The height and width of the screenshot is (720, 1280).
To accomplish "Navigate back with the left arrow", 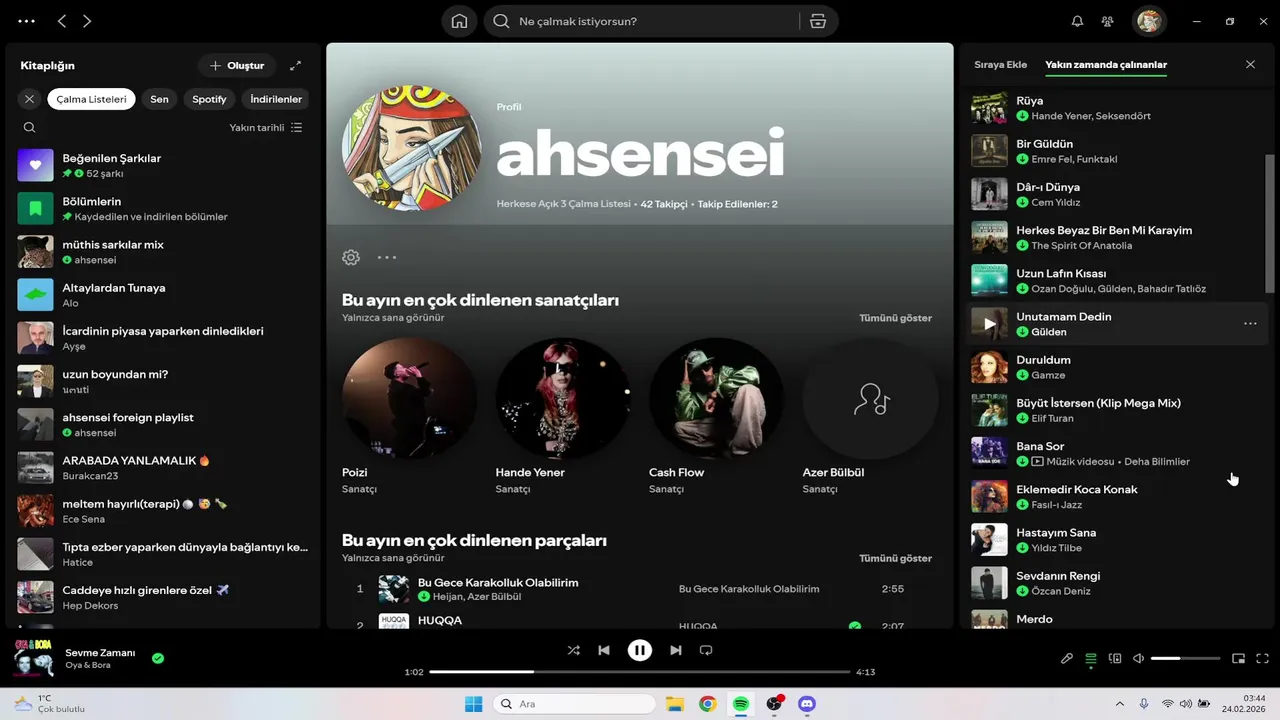I will (x=62, y=21).
